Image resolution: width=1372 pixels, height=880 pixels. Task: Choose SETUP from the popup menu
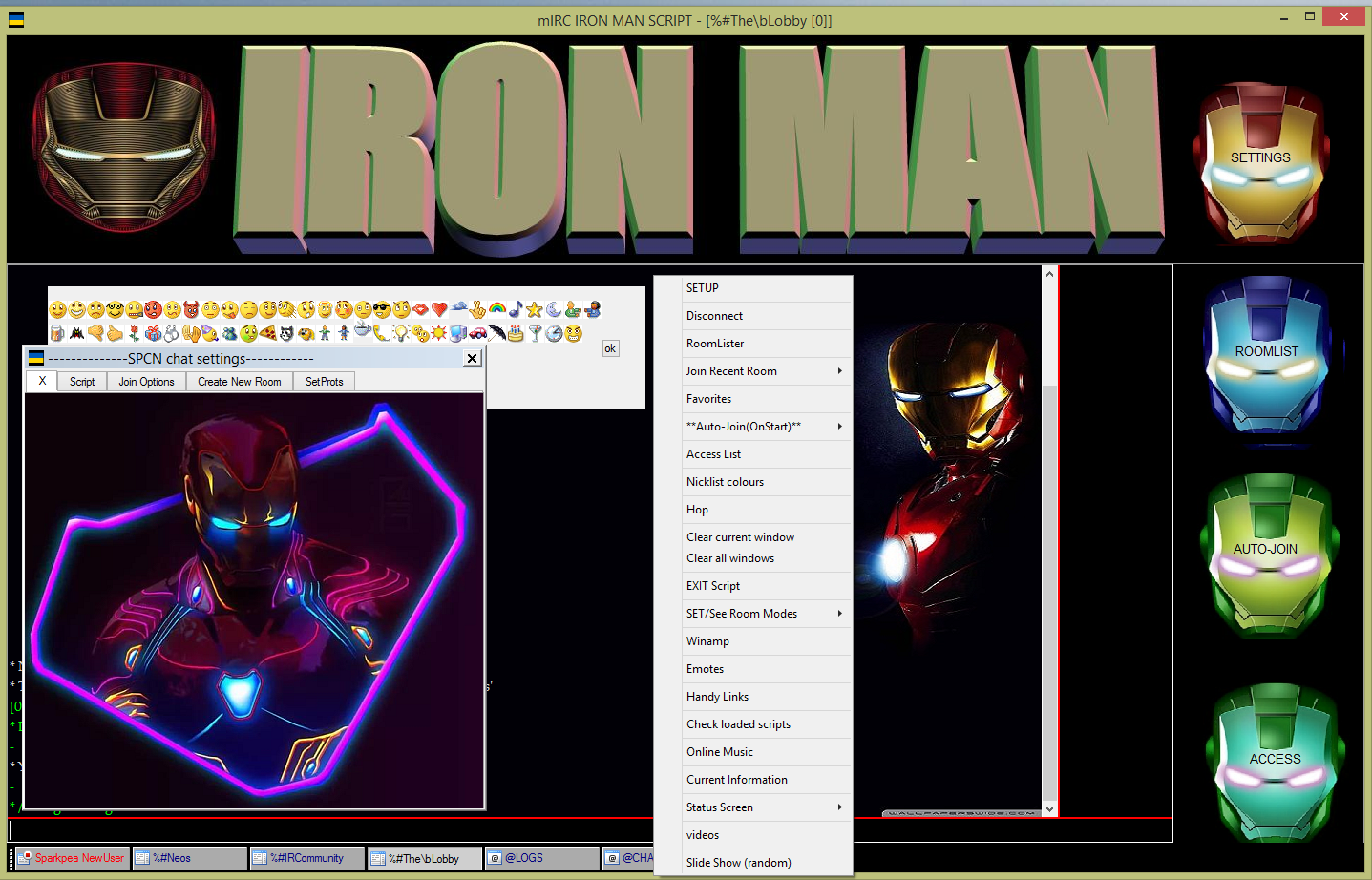click(753, 288)
